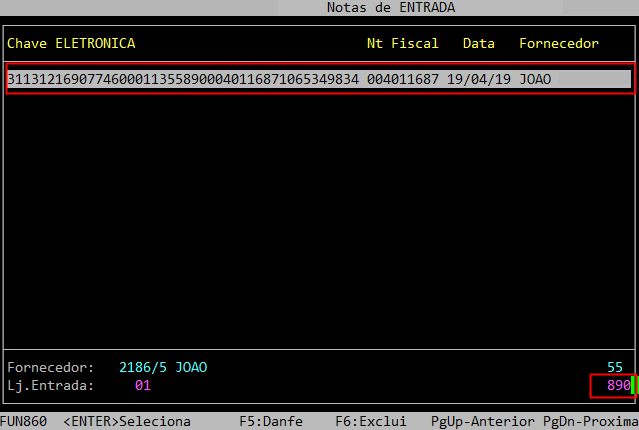This screenshot has height=430, width=639.
Task: Click the Data column header
Action: coord(479,43)
